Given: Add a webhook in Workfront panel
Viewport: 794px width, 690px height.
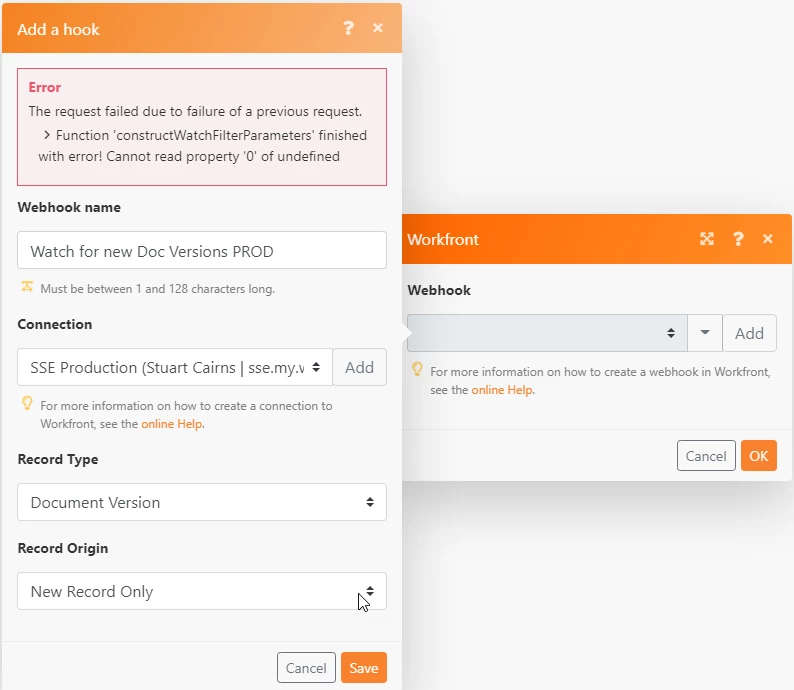Looking at the screenshot, I should pyautogui.click(x=749, y=333).
